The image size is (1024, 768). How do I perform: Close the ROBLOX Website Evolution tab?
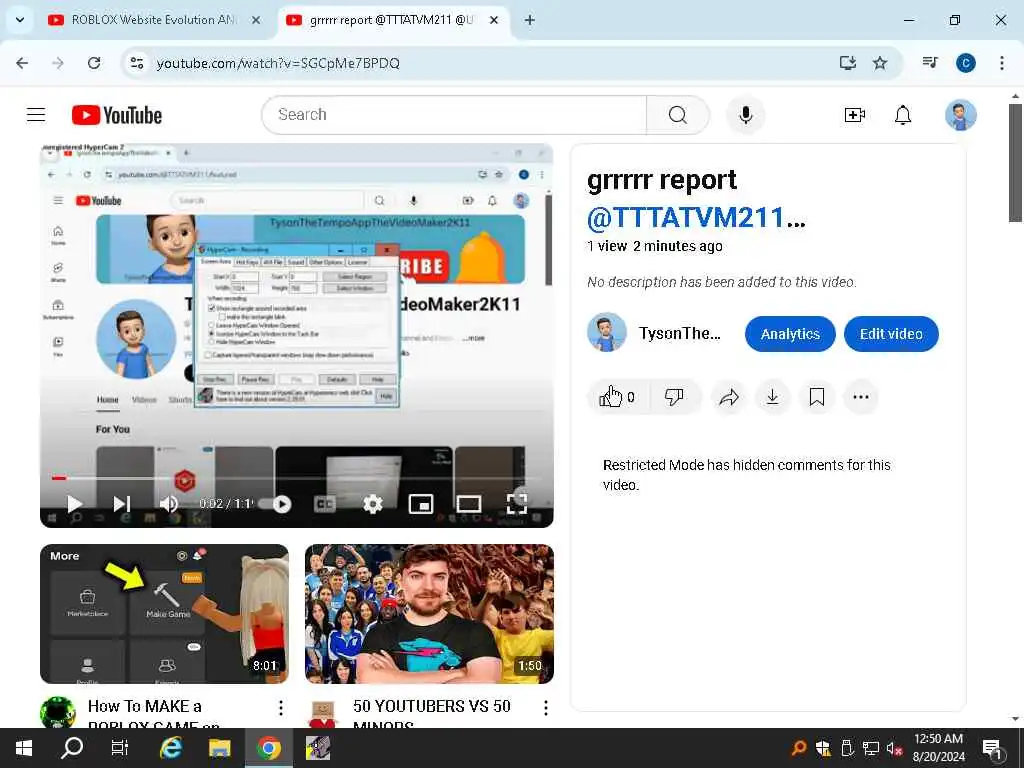click(256, 20)
